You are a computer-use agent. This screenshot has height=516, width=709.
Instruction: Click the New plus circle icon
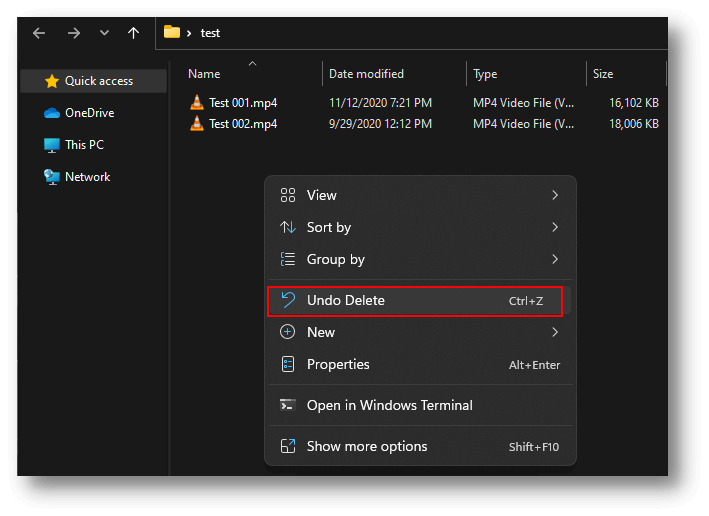coord(288,332)
